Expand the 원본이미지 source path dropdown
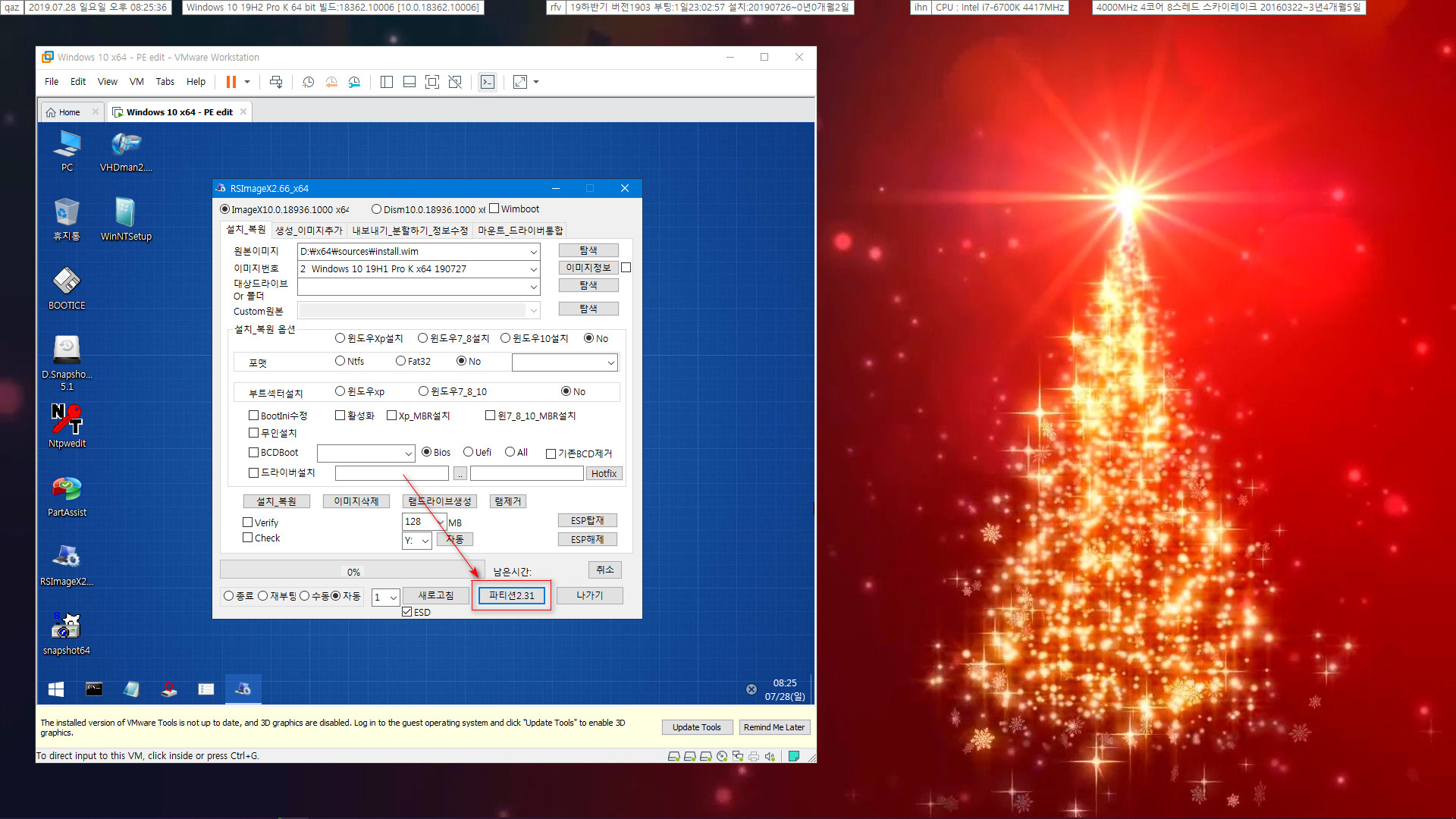Screen dimensions: 1456x819 pyautogui.click(x=533, y=252)
